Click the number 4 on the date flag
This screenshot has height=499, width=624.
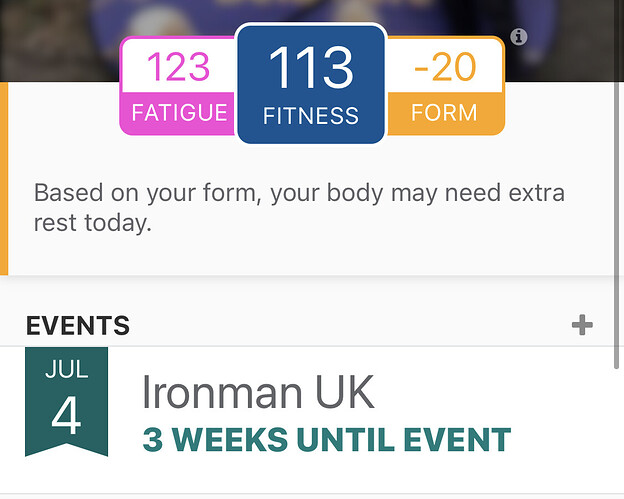(x=66, y=416)
